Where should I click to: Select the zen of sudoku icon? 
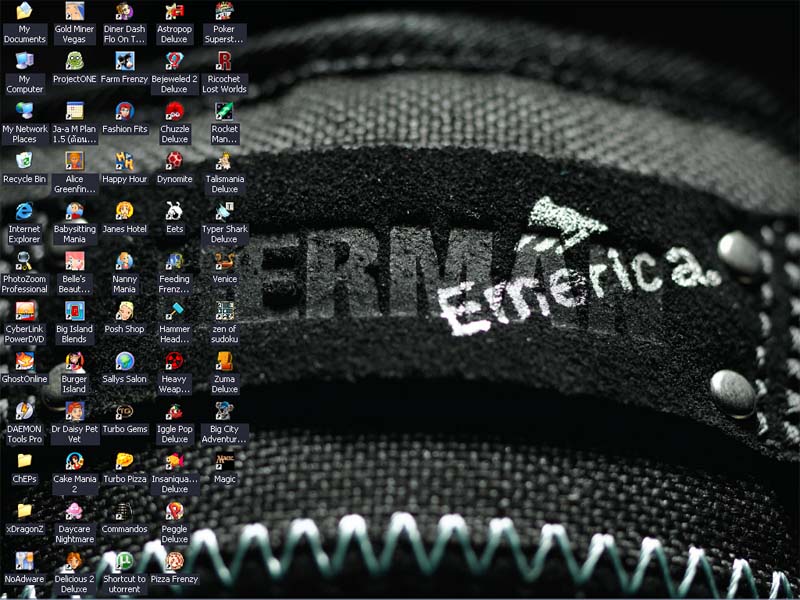coord(224,311)
